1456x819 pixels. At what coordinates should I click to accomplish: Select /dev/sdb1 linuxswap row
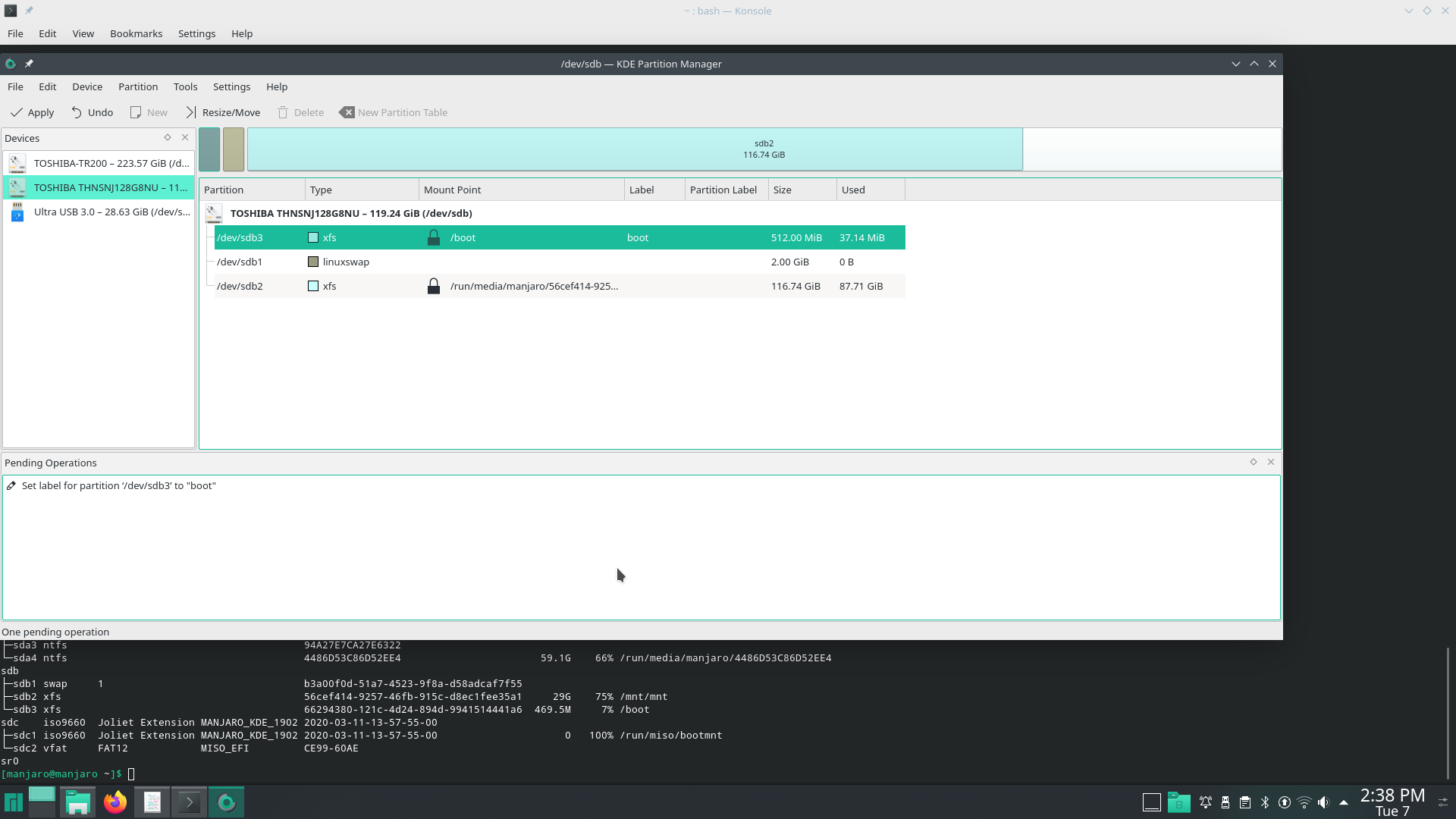coord(560,262)
